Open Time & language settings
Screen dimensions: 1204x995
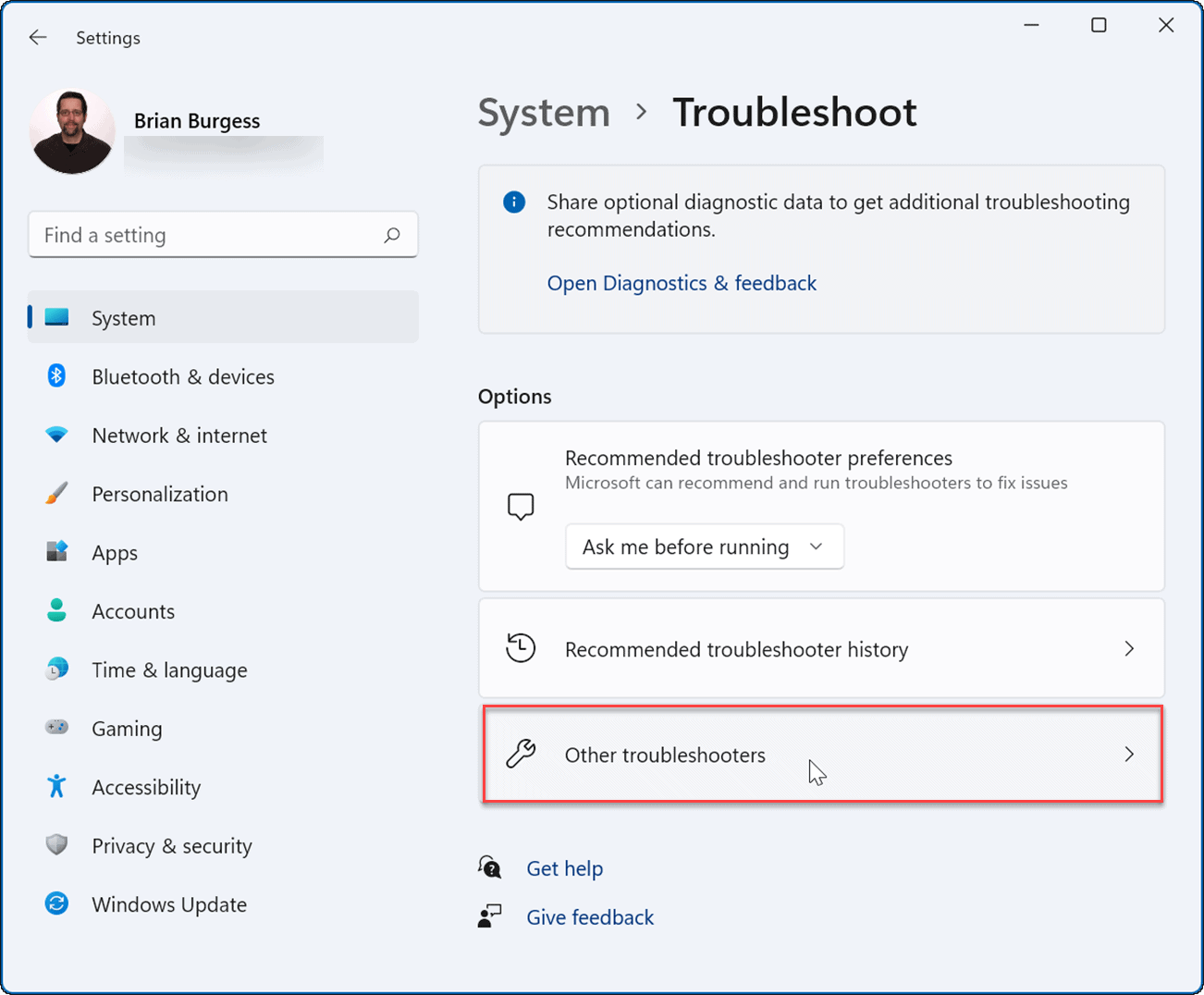(169, 670)
